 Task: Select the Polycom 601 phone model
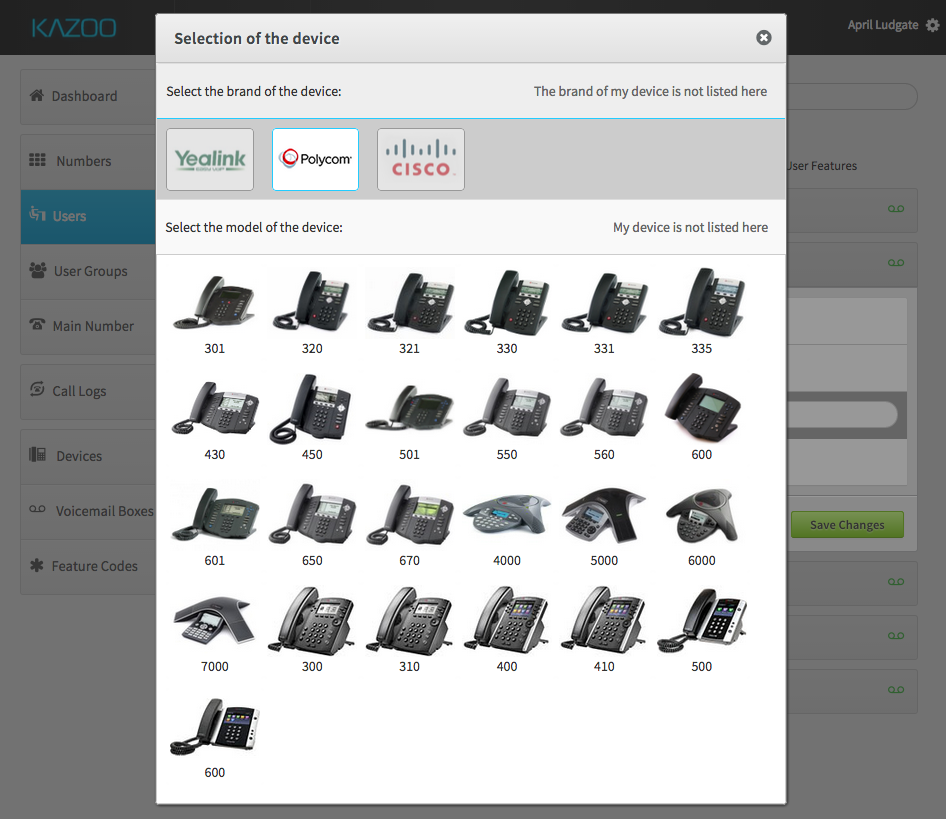[214, 524]
